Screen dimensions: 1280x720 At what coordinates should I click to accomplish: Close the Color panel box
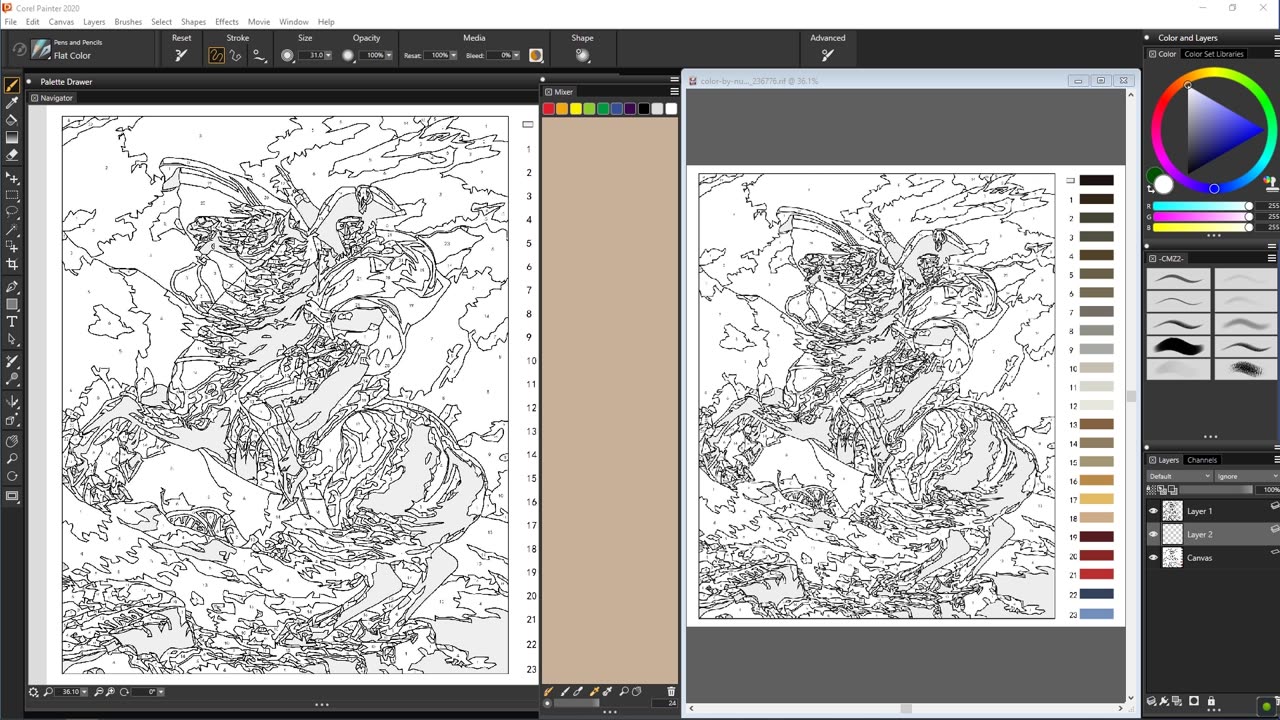click(x=1151, y=54)
